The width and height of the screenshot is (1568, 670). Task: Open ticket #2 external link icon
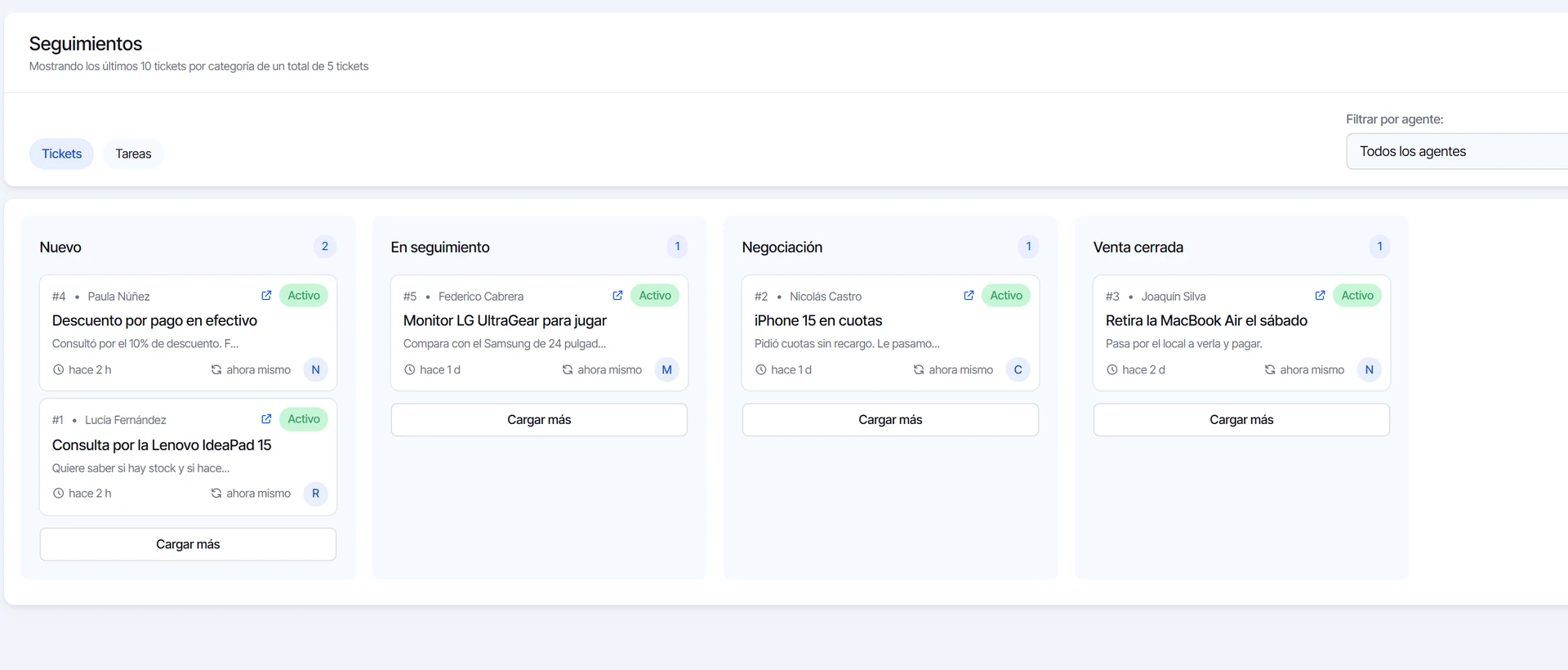(969, 296)
